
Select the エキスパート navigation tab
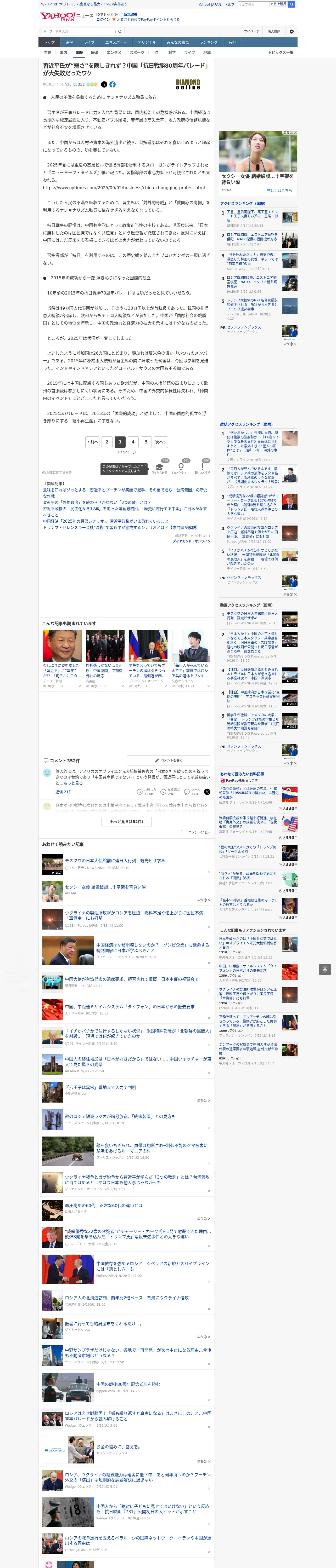click(116, 43)
